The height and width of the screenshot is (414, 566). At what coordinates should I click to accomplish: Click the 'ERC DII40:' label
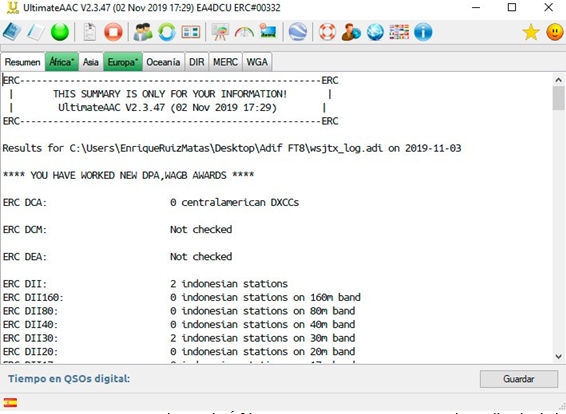30,324
